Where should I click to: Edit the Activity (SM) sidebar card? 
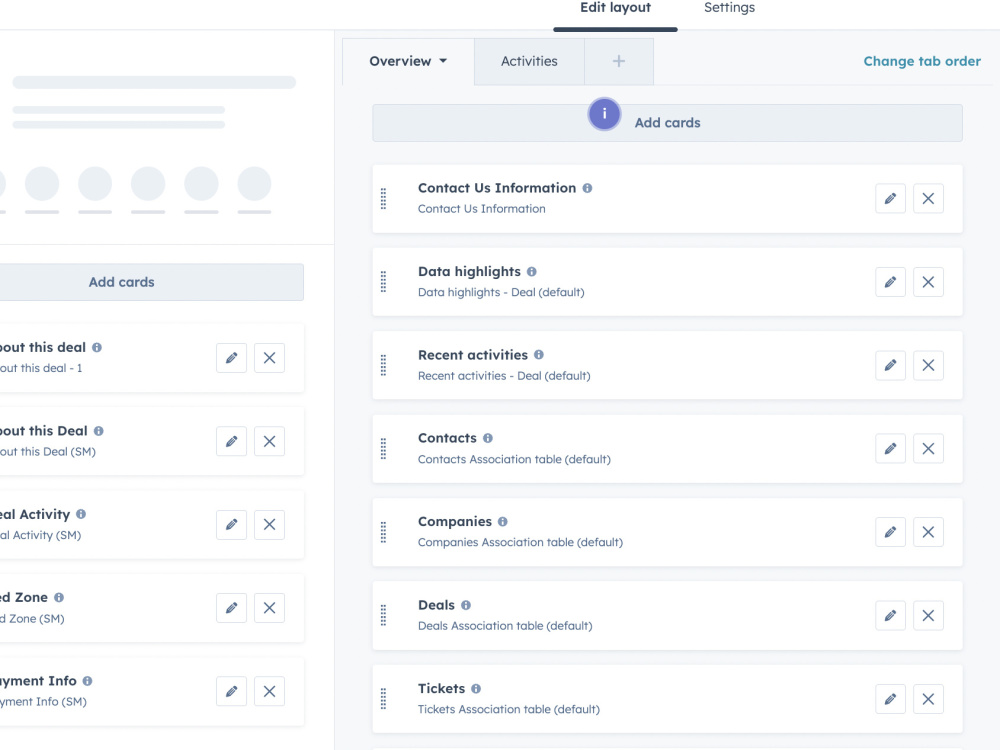pyautogui.click(x=232, y=525)
